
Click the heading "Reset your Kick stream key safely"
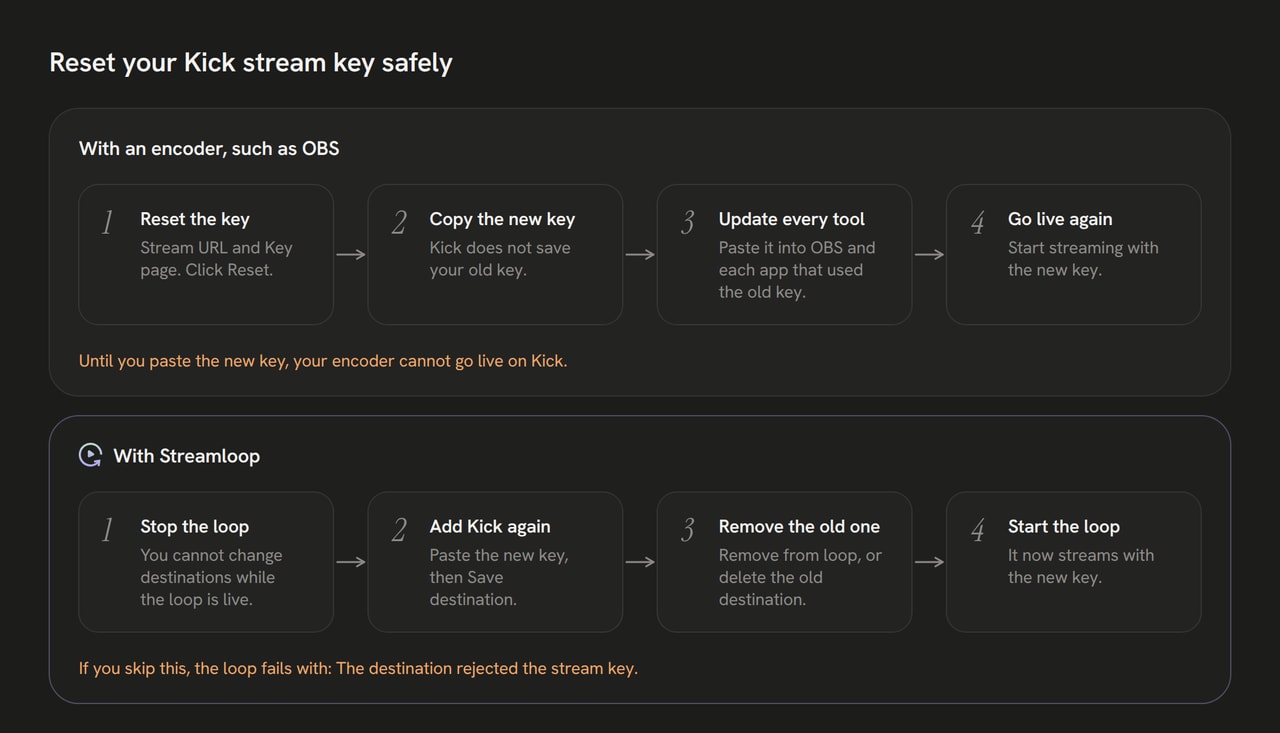coord(251,63)
